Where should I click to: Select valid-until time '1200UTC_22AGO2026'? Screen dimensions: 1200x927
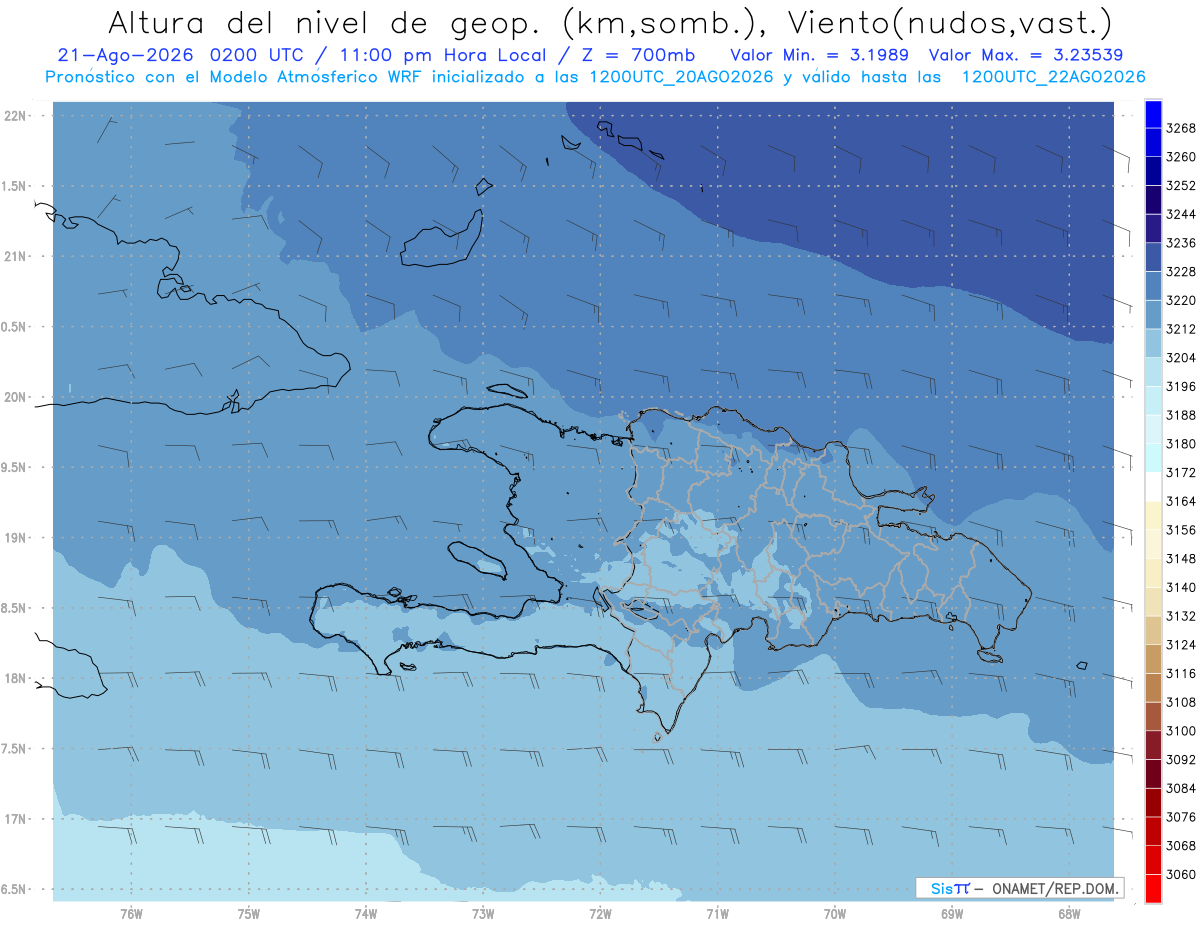click(x=1053, y=76)
